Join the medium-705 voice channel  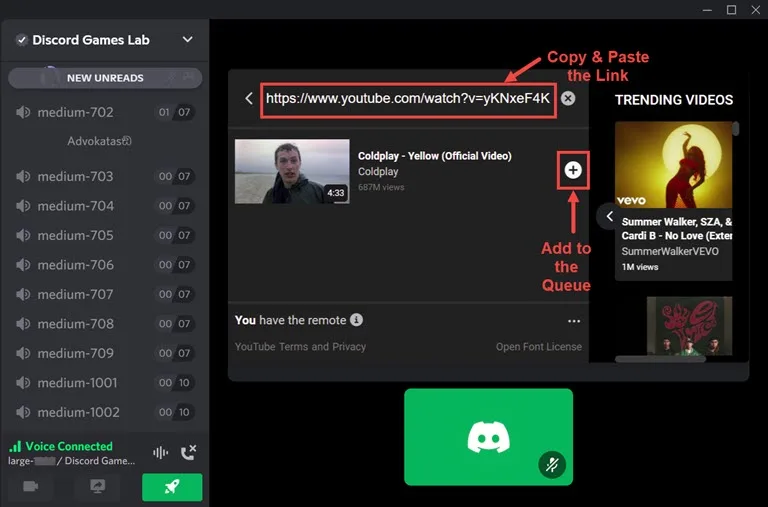pyautogui.click(x=105, y=235)
